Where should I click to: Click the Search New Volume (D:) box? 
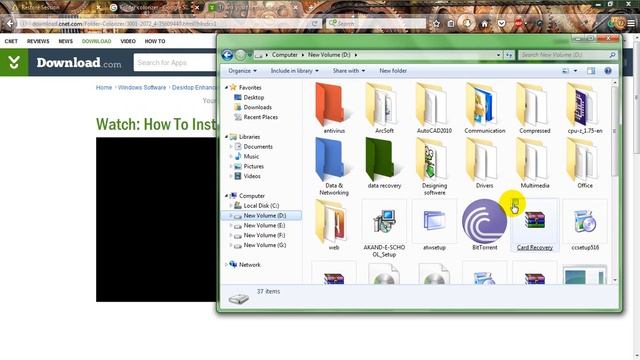click(x=567, y=55)
